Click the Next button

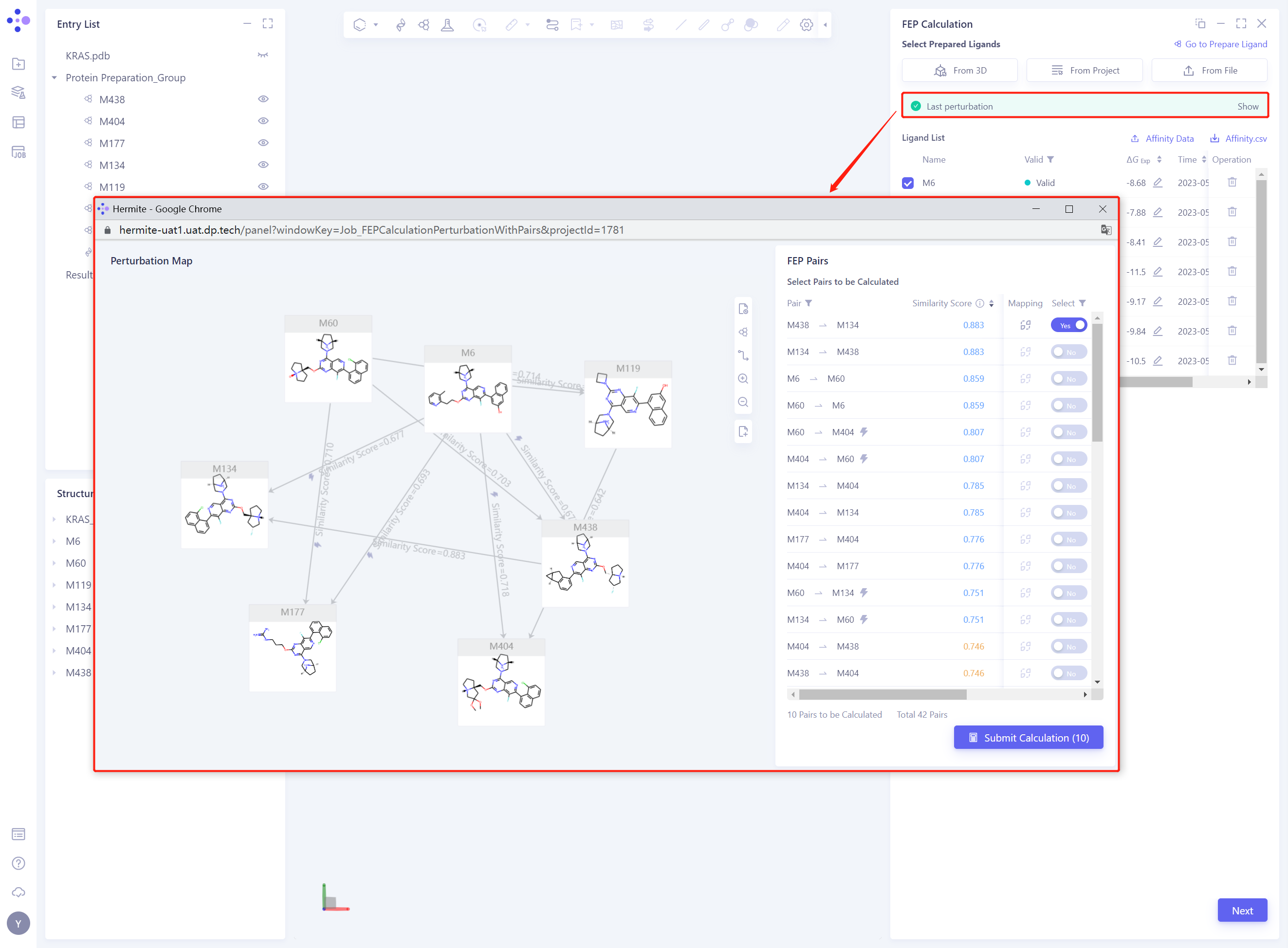1242,910
